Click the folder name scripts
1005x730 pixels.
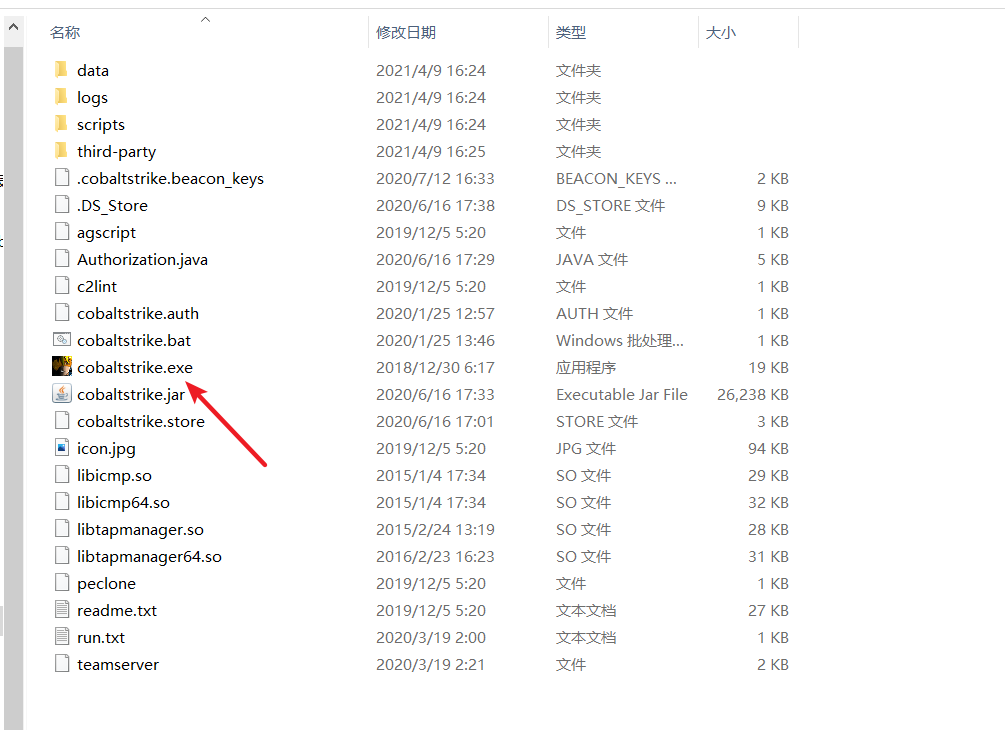point(101,125)
